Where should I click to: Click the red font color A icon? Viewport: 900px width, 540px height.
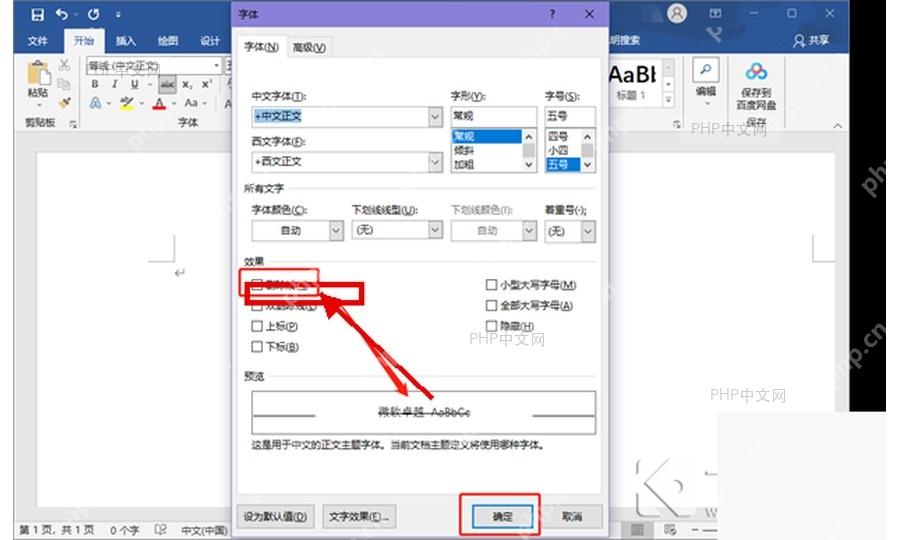tap(160, 103)
